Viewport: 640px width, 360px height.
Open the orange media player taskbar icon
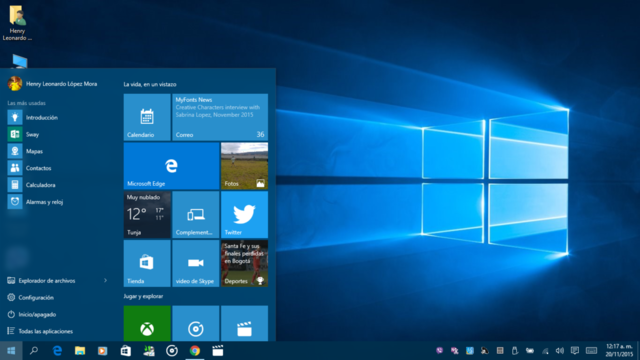tap(102, 351)
